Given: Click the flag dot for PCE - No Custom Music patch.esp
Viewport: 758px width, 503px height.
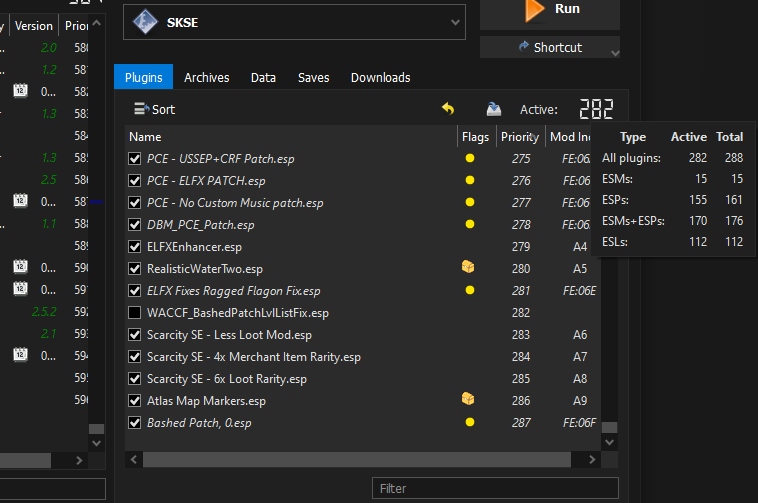Looking at the screenshot, I should 469,202.
